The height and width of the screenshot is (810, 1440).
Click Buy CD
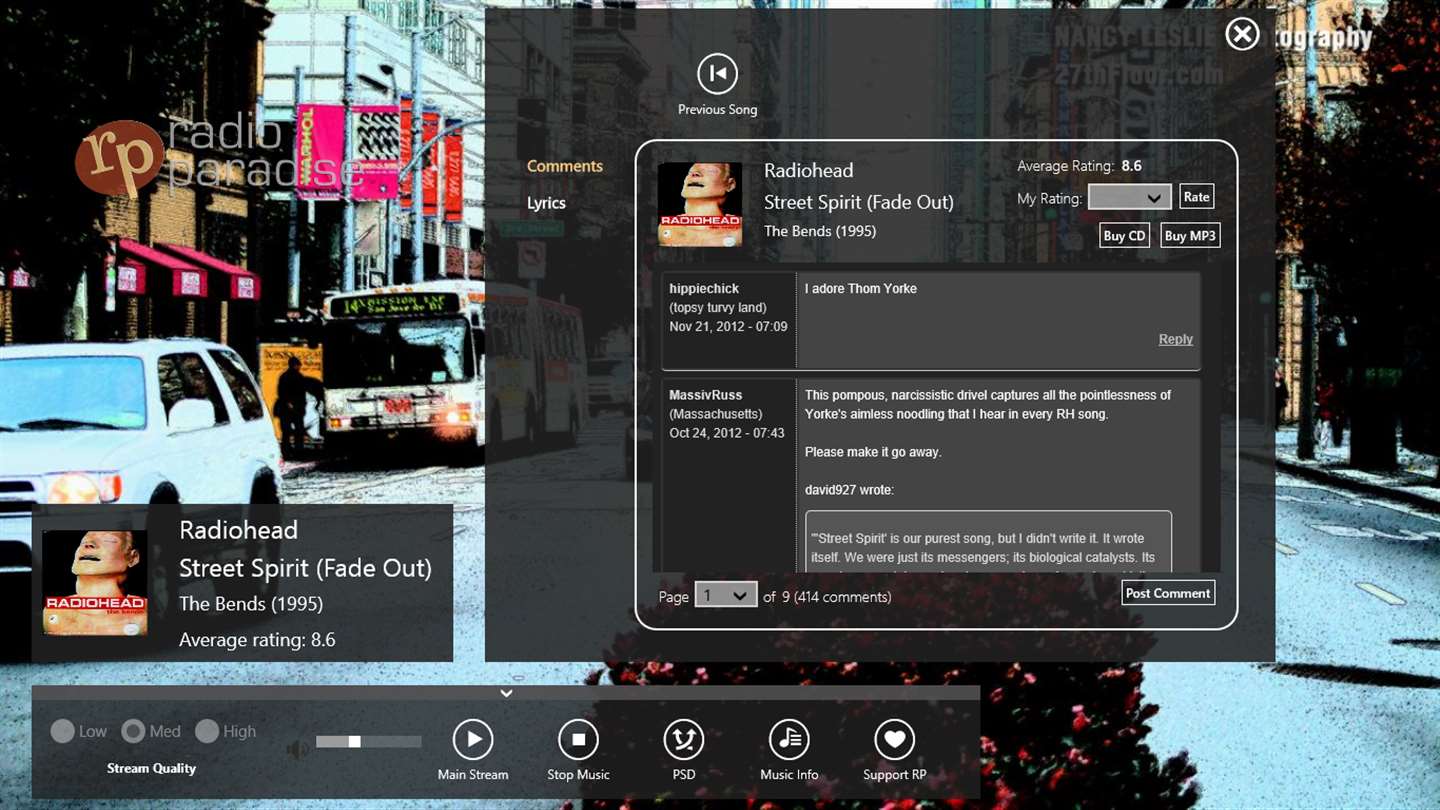tap(1124, 236)
